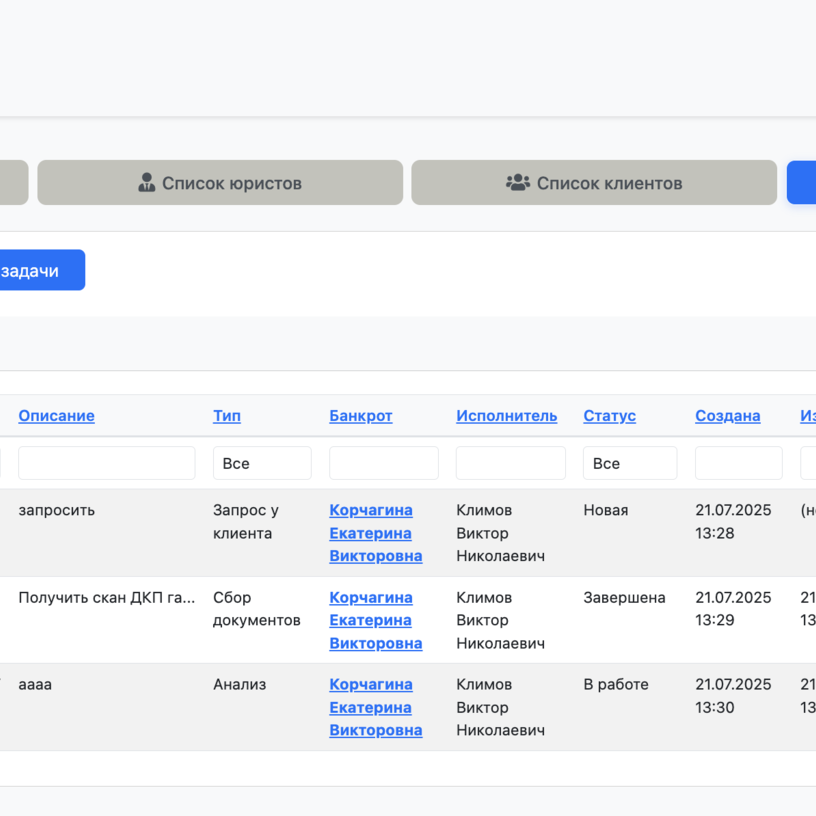Focus the Описание filter input
This screenshot has width=816, height=816.
tap(107, 463)
